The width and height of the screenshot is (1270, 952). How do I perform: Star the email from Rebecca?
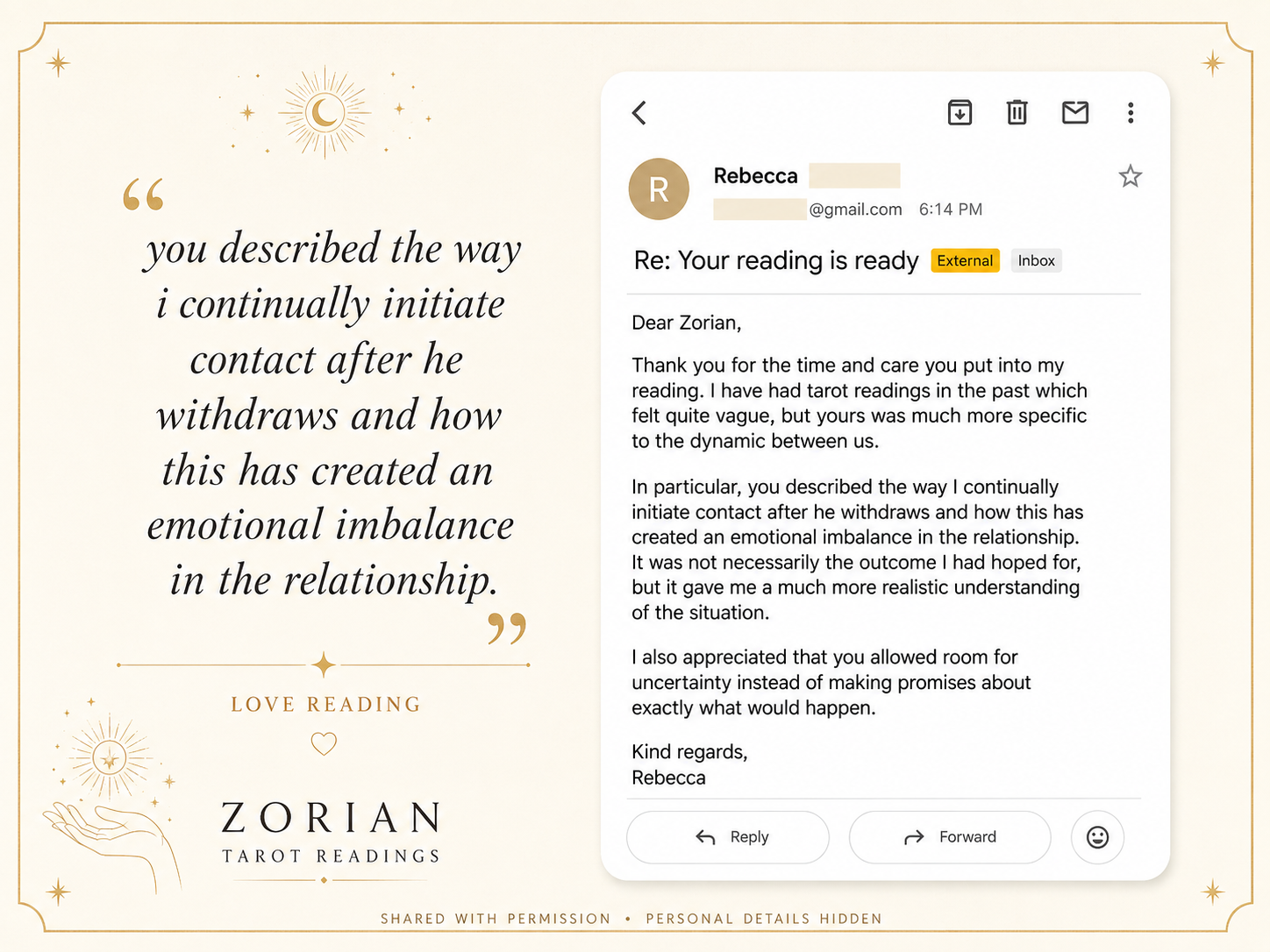point(1131,176)
